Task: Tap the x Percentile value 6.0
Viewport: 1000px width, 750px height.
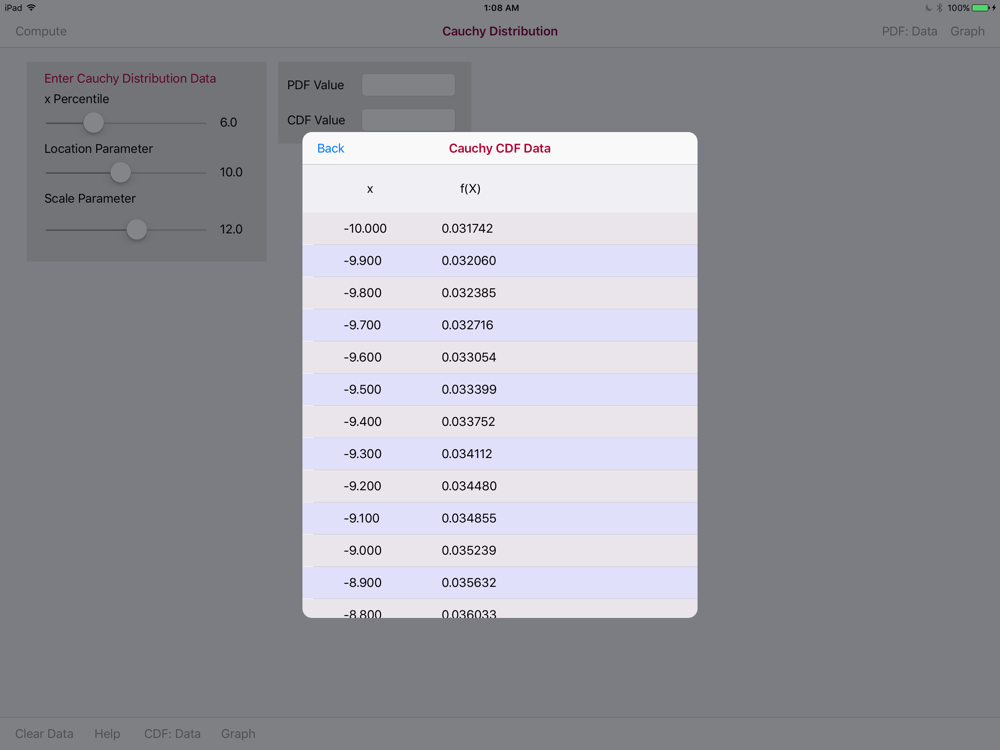Action: point(228,122)
